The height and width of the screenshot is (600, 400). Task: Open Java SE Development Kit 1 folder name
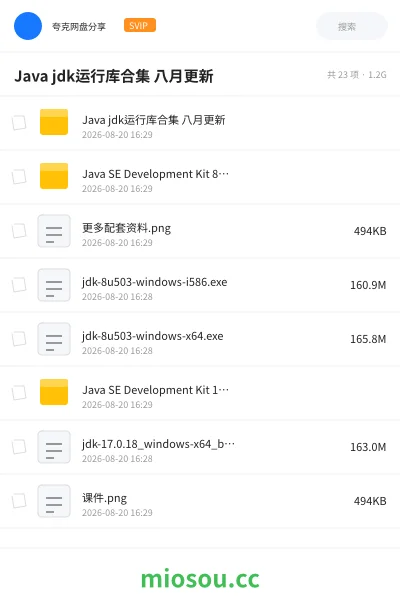[x=155, y=390]
